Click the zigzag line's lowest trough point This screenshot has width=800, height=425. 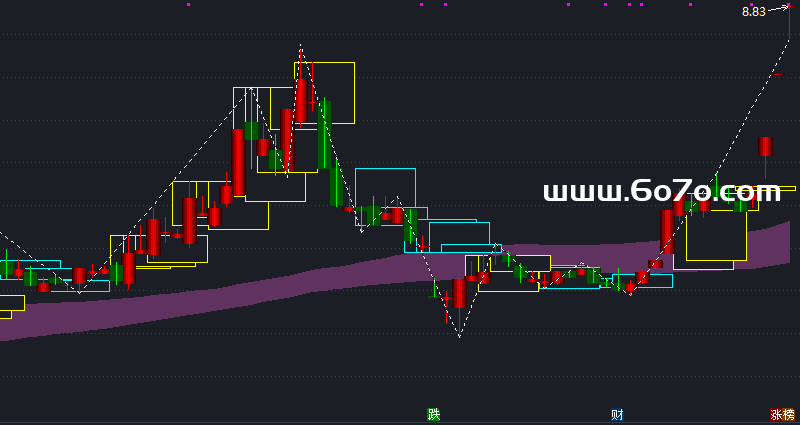click(459, 337)
